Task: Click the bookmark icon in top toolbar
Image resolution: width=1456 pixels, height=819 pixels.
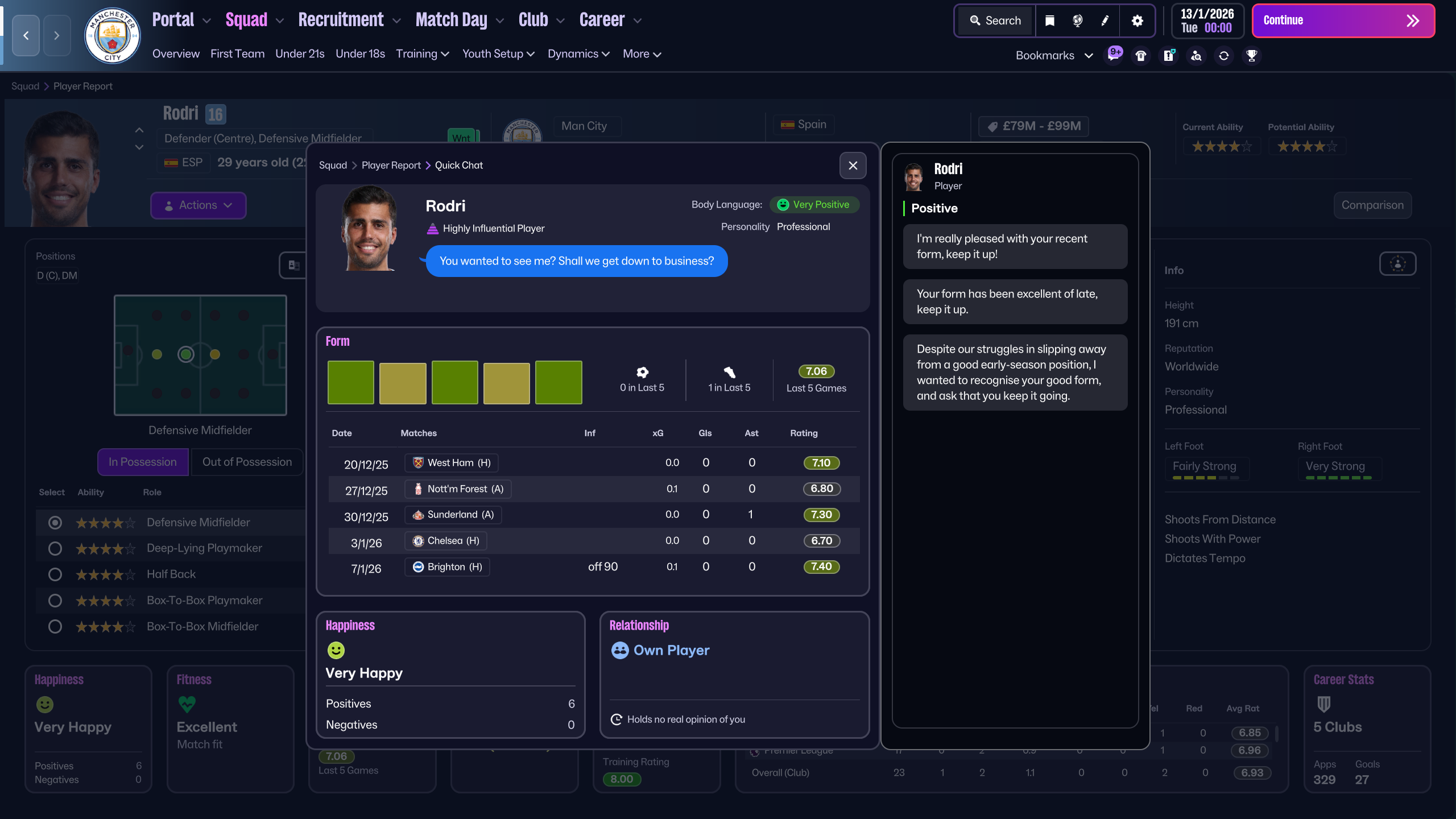Action: tap(1050, 21)
